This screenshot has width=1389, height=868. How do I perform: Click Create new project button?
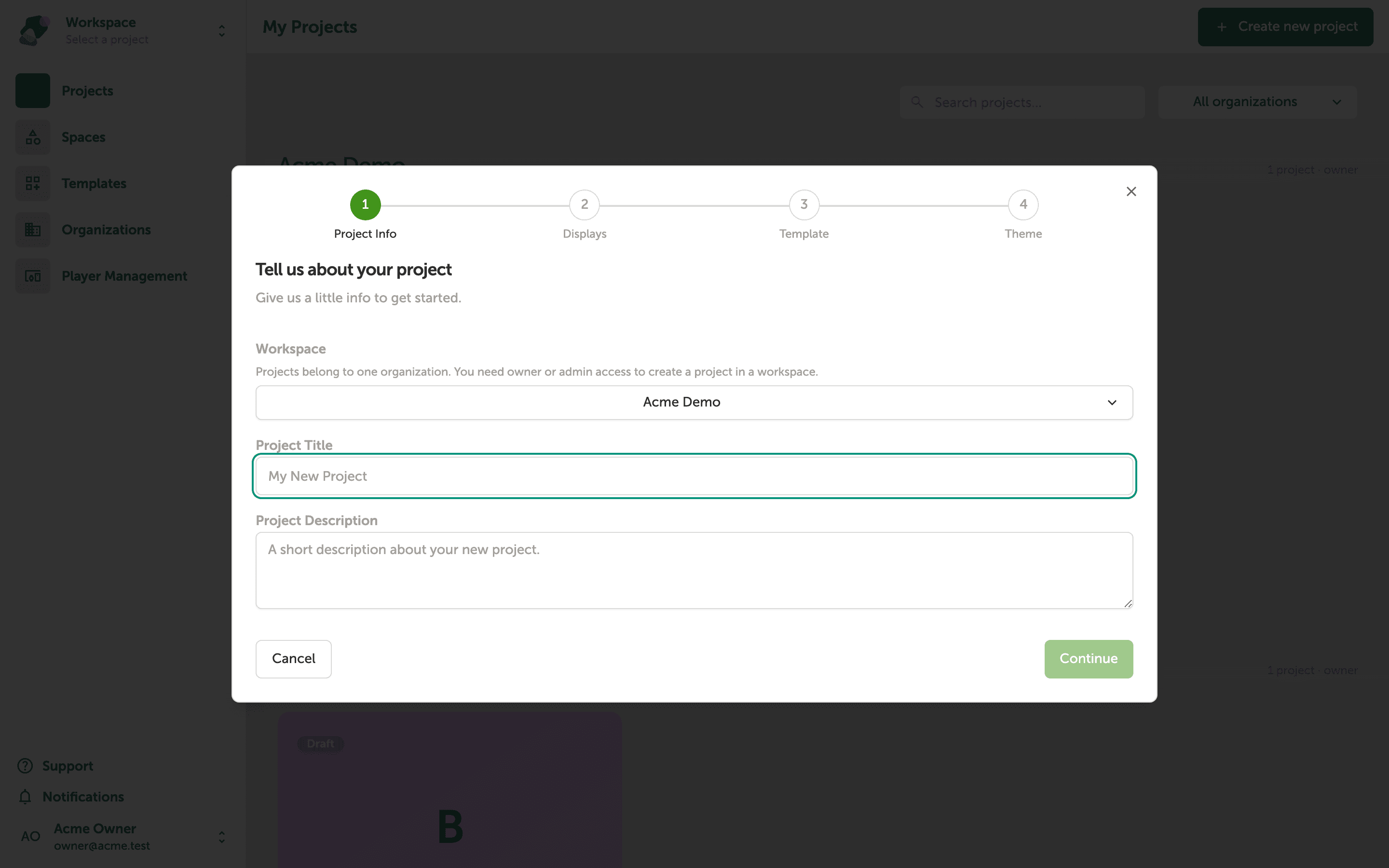coord(1285,27)
